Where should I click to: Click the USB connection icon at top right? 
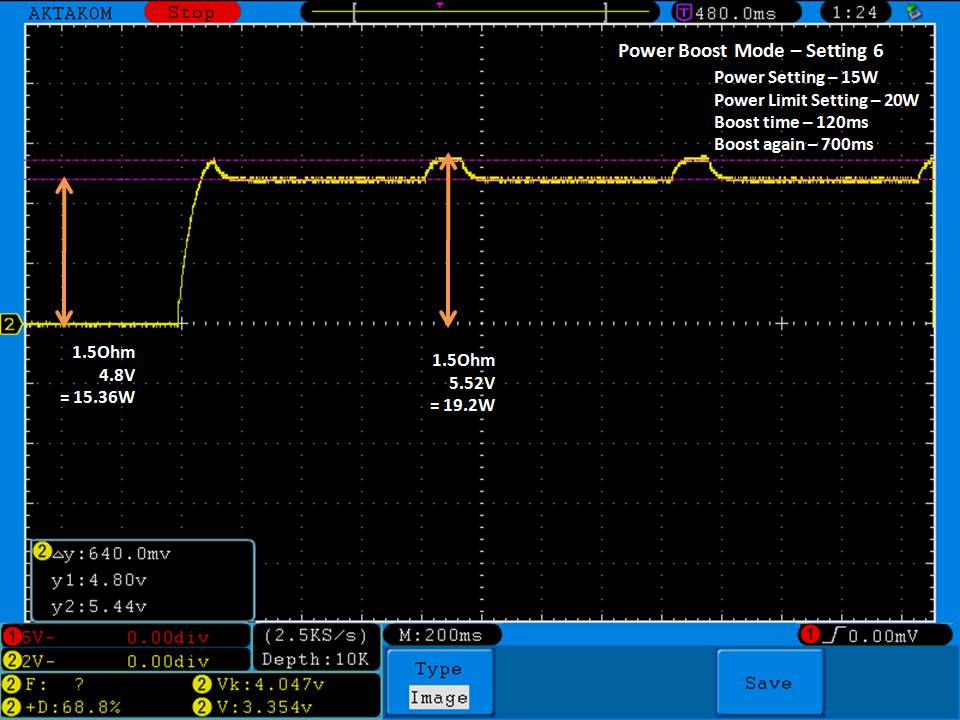912,12
